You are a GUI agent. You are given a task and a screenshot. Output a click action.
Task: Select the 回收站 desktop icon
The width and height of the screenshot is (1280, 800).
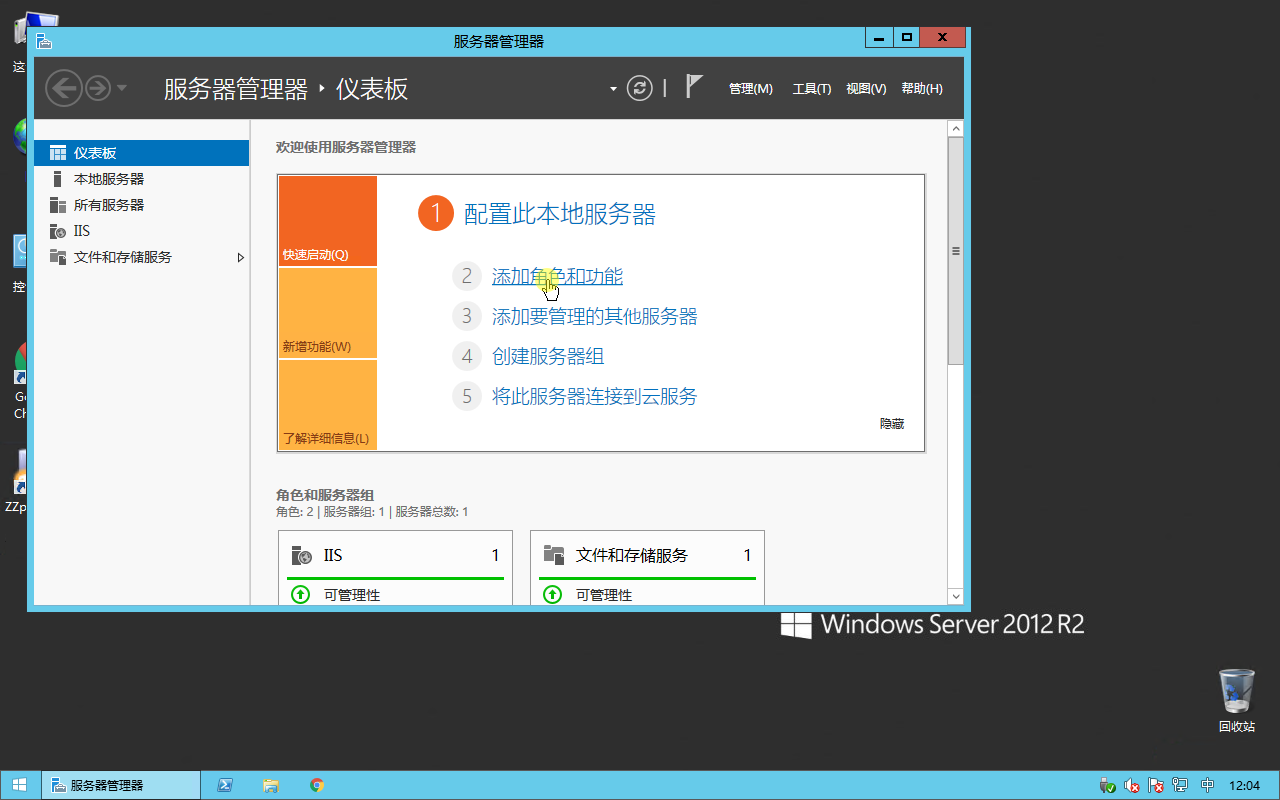click(1237, 701)
